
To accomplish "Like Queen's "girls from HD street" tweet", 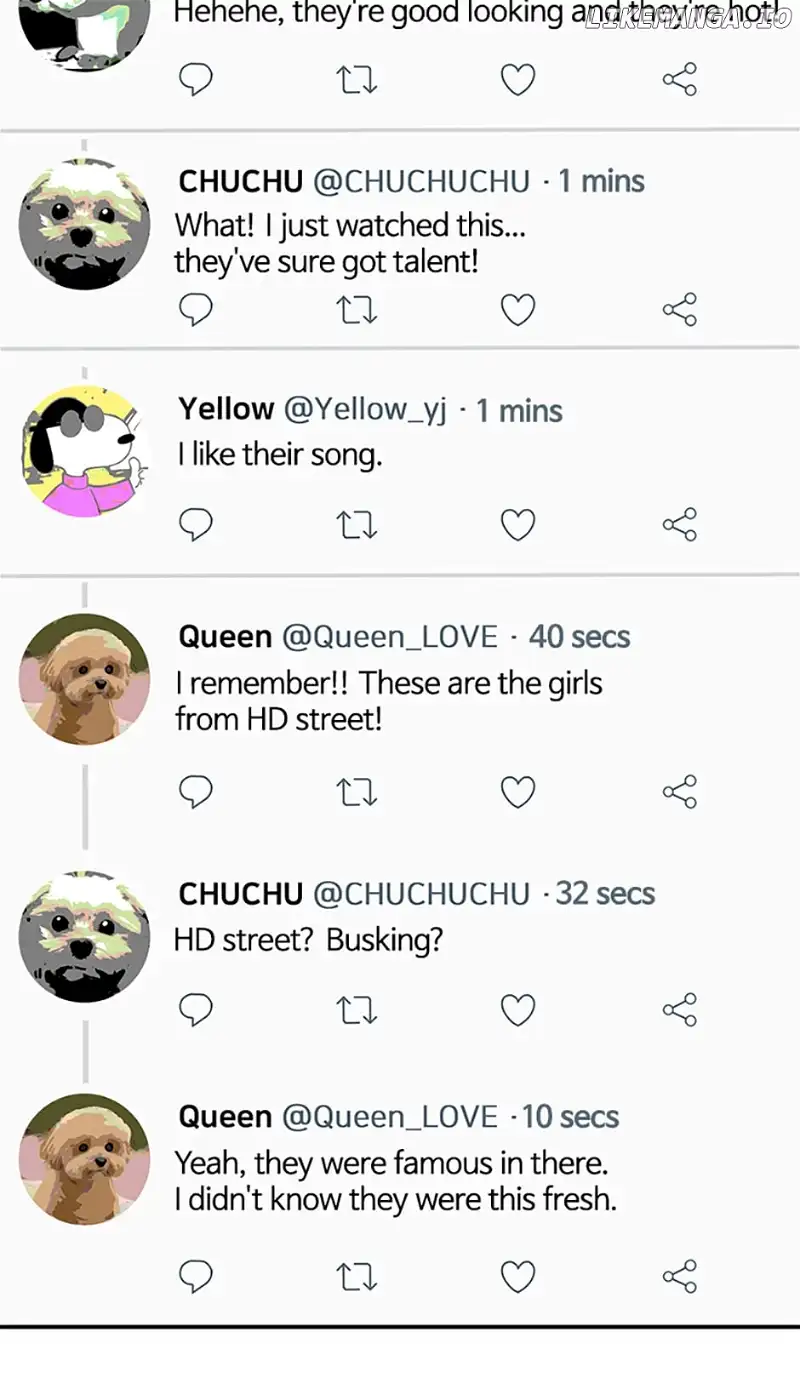I will coord(517,793).
